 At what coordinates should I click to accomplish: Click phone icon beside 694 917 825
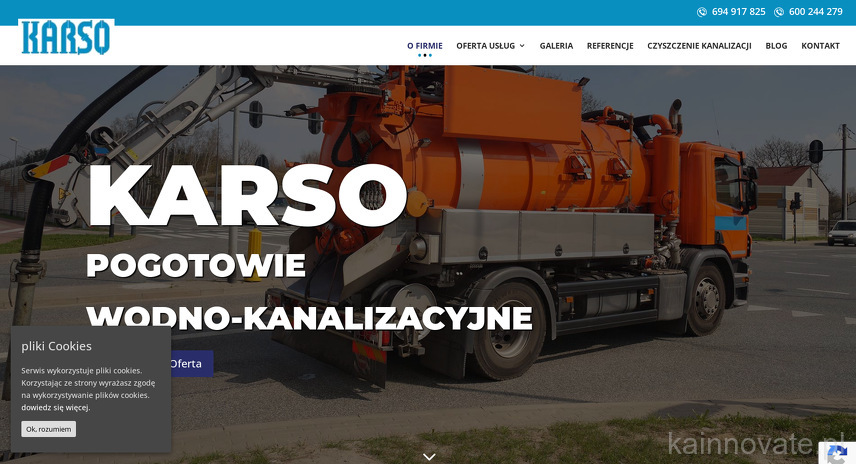tap(702, 12)
